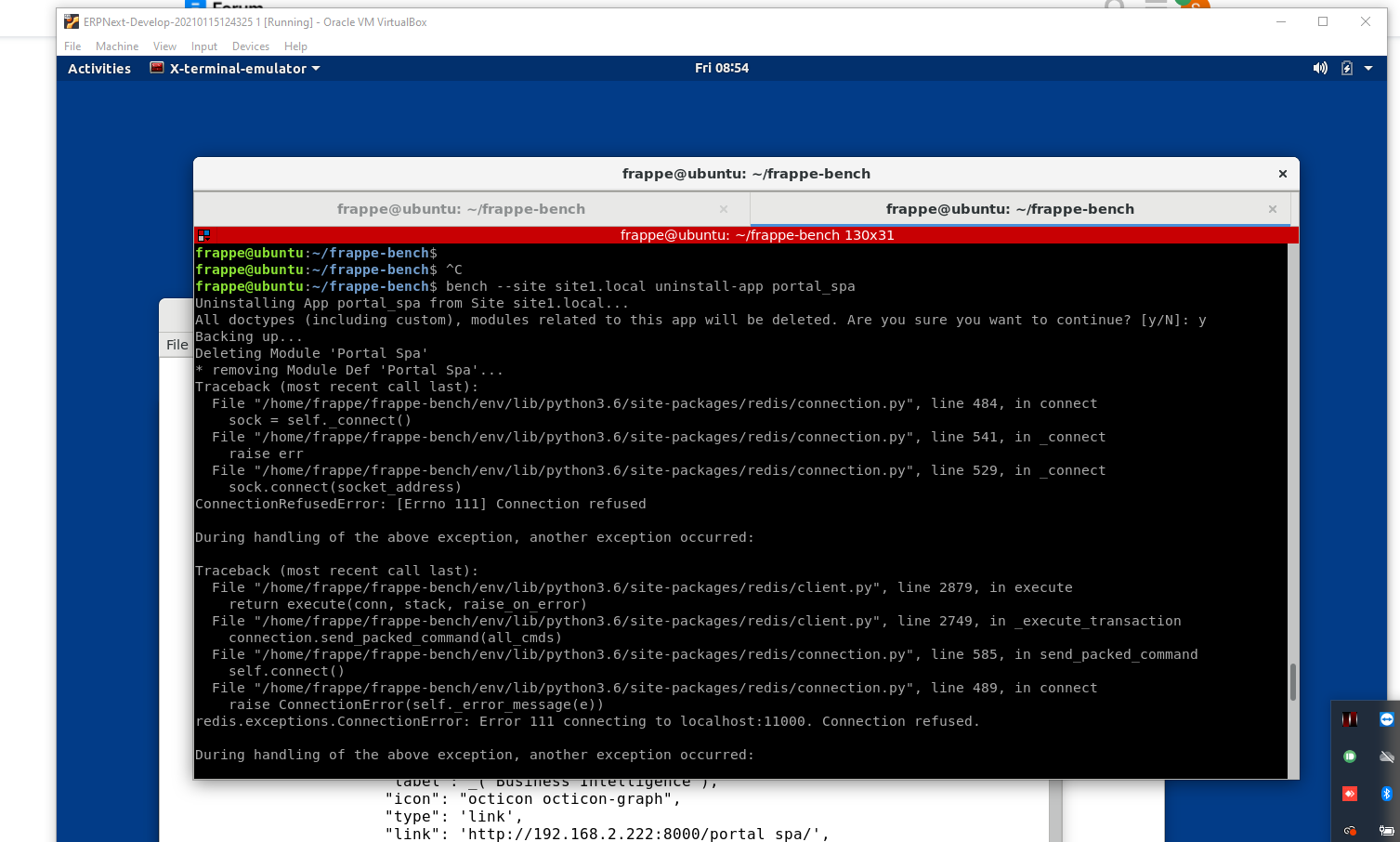This screenshot has width=1400, height=842.
Task: Switch to the first frappe-bench terminal tab
Action: (x=461, y=209)
